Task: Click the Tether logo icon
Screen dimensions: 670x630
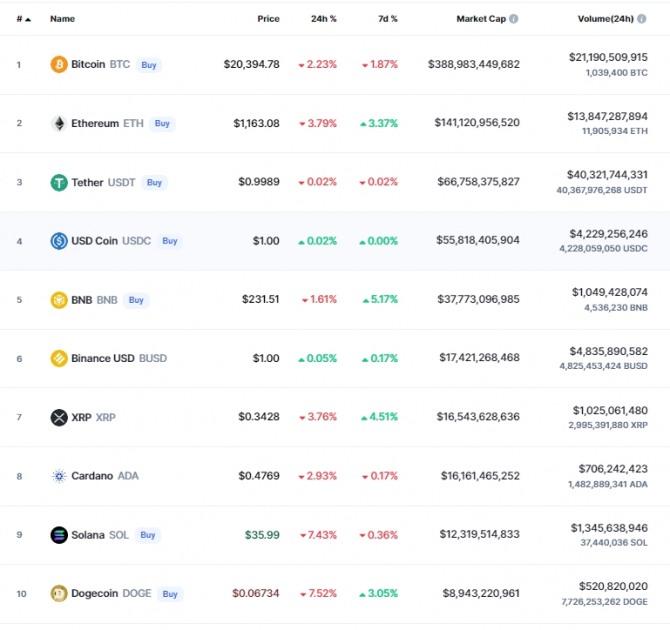Action: click(59, 183)
